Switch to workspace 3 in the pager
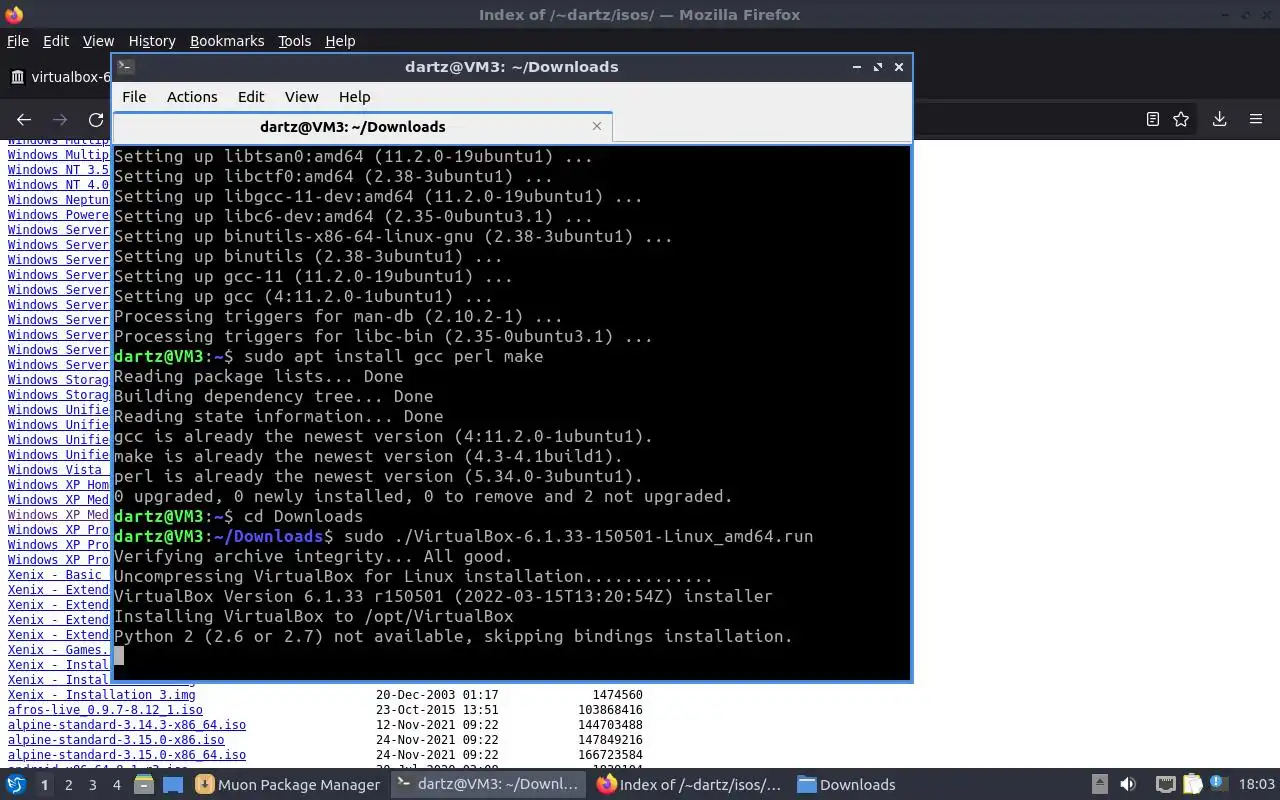1280x800 pixels. [x=92, y=785]
